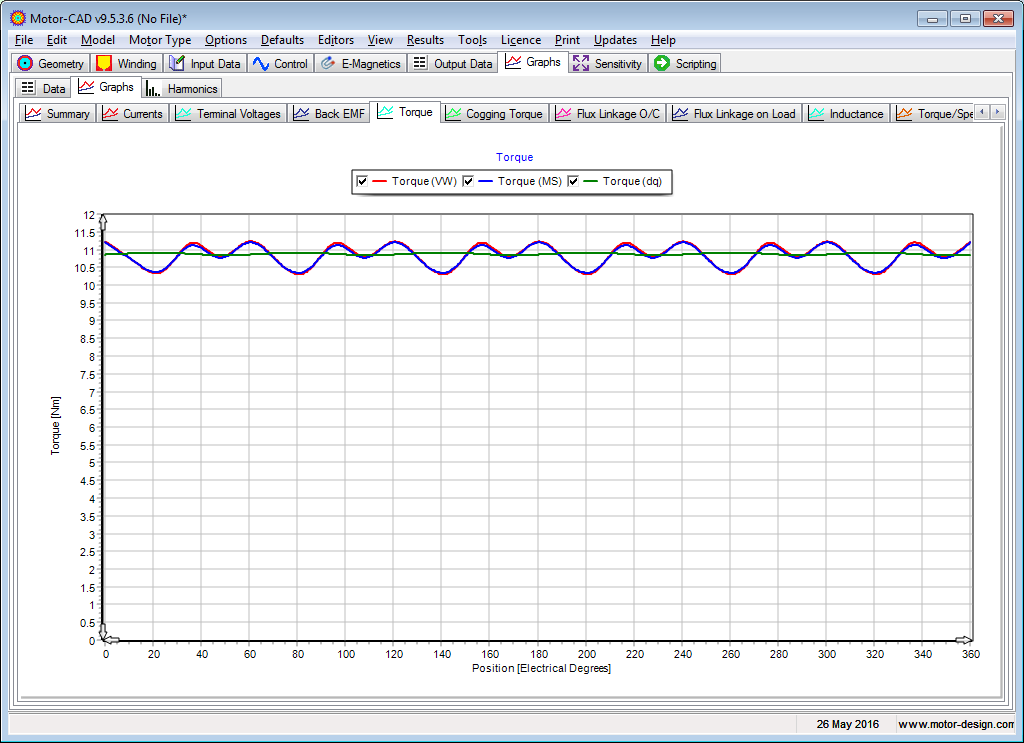Select the Torque graph tab
The image size is (1024, 743).
click(x=405, y=112)
